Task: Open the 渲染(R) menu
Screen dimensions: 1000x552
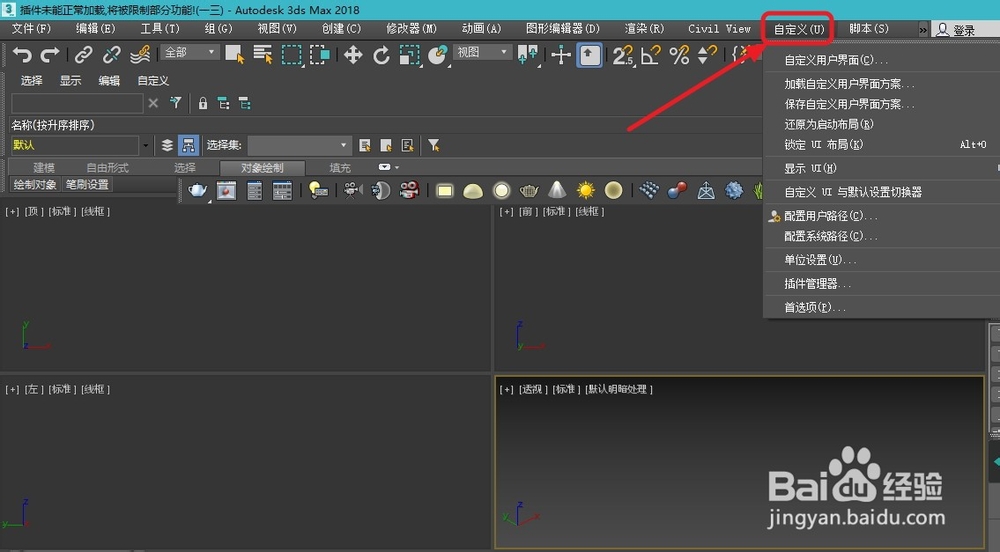Action: pos(644,29)
